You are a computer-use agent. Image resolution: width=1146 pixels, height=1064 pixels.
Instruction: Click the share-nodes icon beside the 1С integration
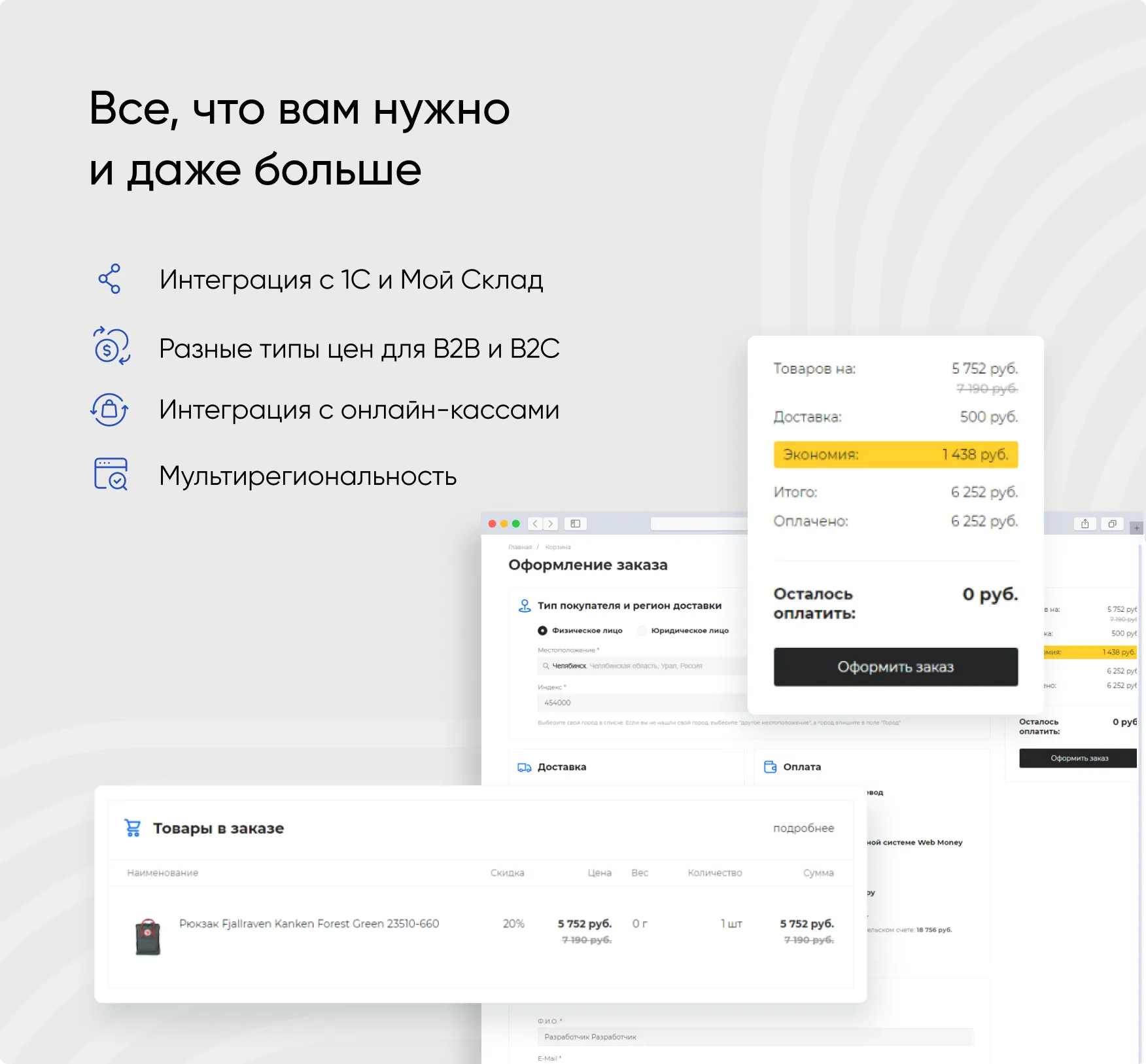(x=109, y=279)
